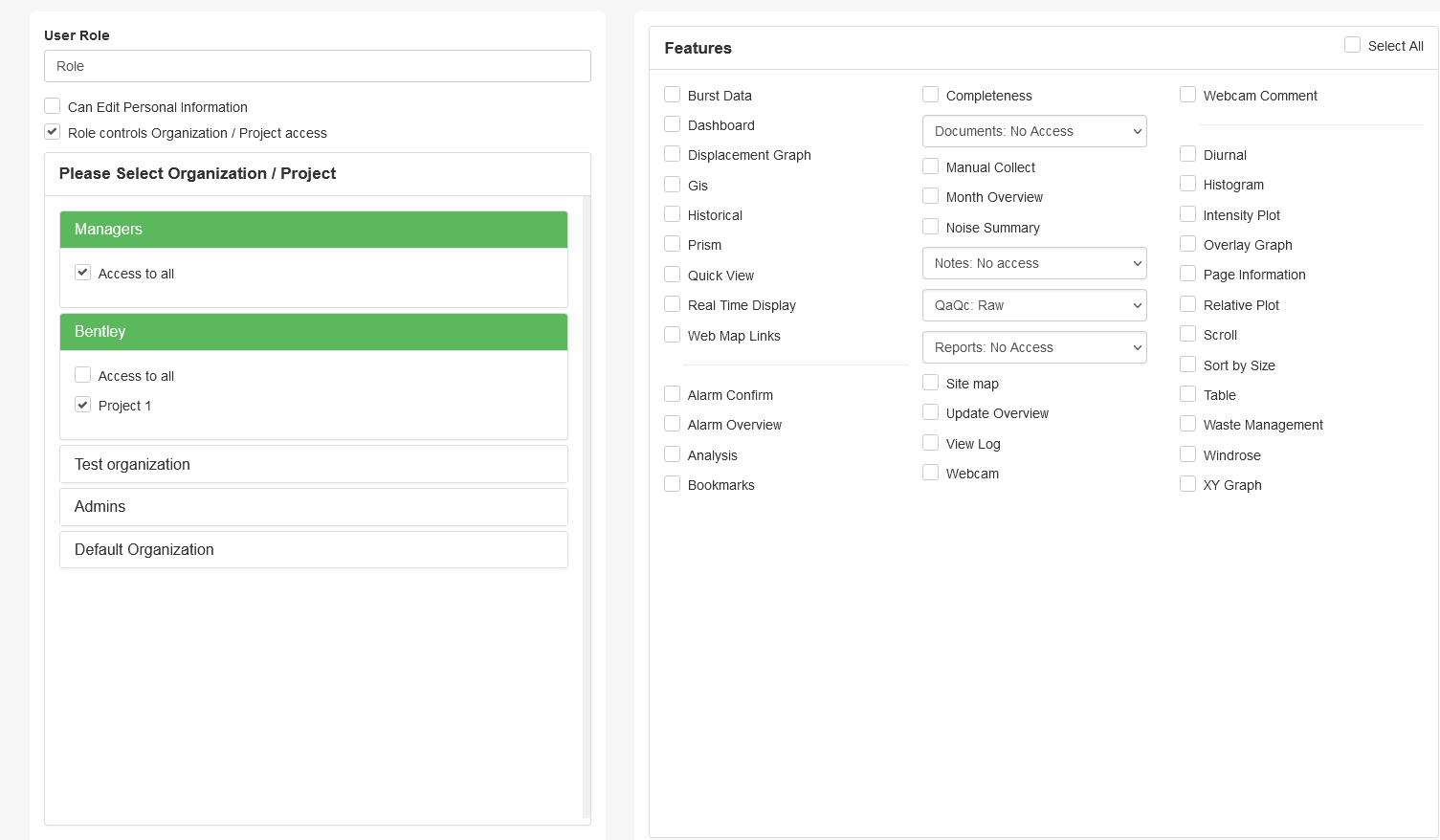Viewport: 1440px width, 840px height.
Task: Enable the Scroll feature
Action: click(1188, 334)
